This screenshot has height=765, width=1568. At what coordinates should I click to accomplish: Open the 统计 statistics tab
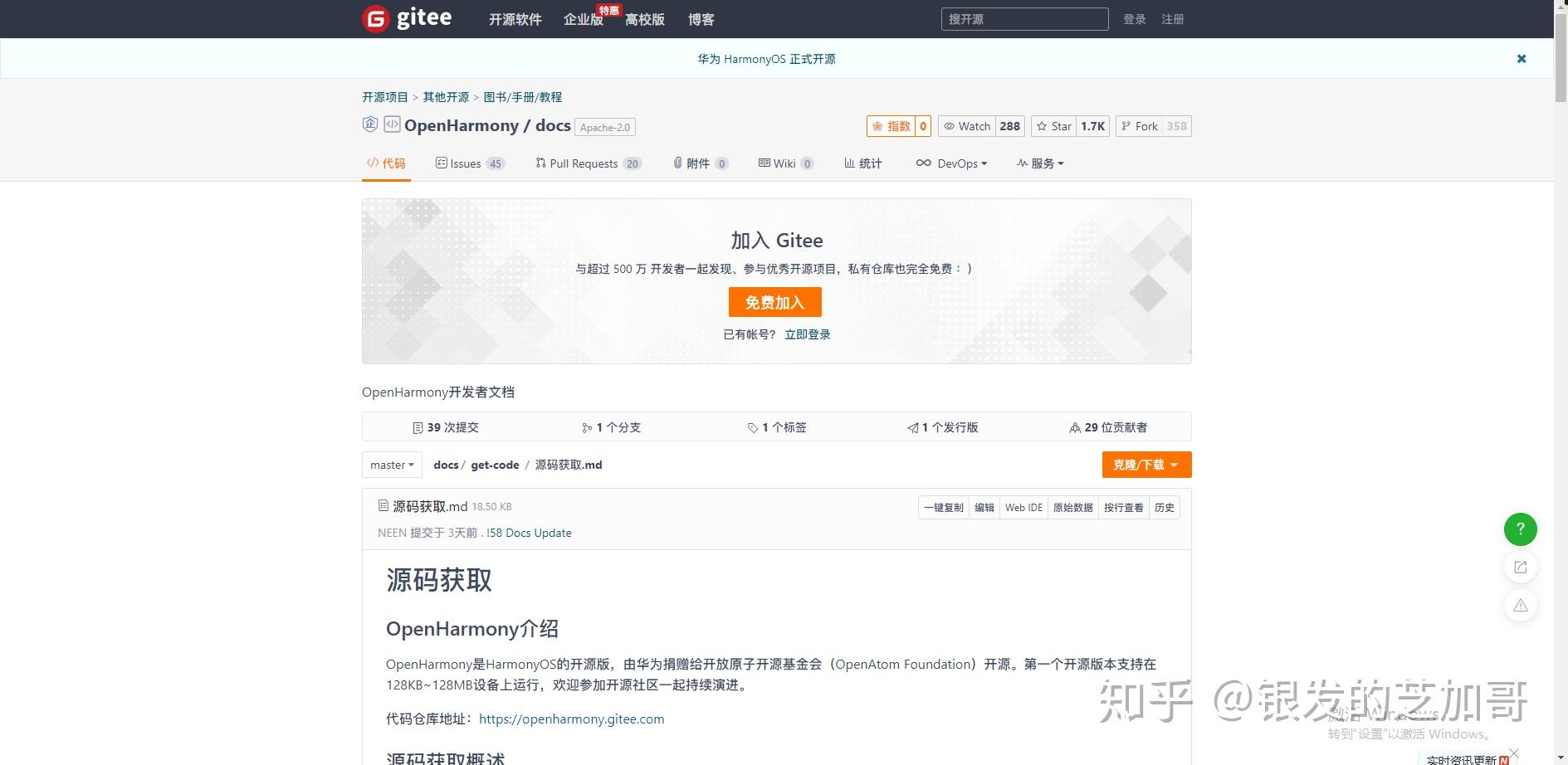tap(863, 163)
